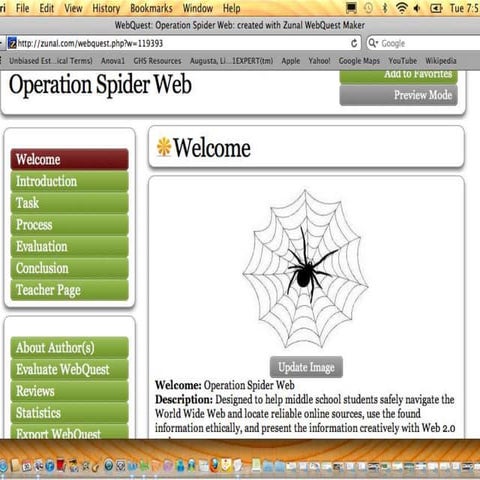The height and width of the screenshot is (480, 480).
Task: Open the Teacher Page section
Action: point(69,290)
